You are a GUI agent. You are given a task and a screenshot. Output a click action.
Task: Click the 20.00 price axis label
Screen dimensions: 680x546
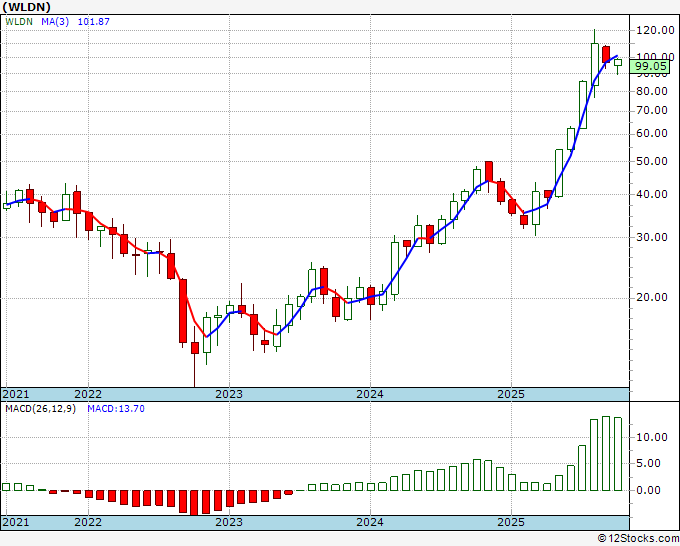pos(652,298)
